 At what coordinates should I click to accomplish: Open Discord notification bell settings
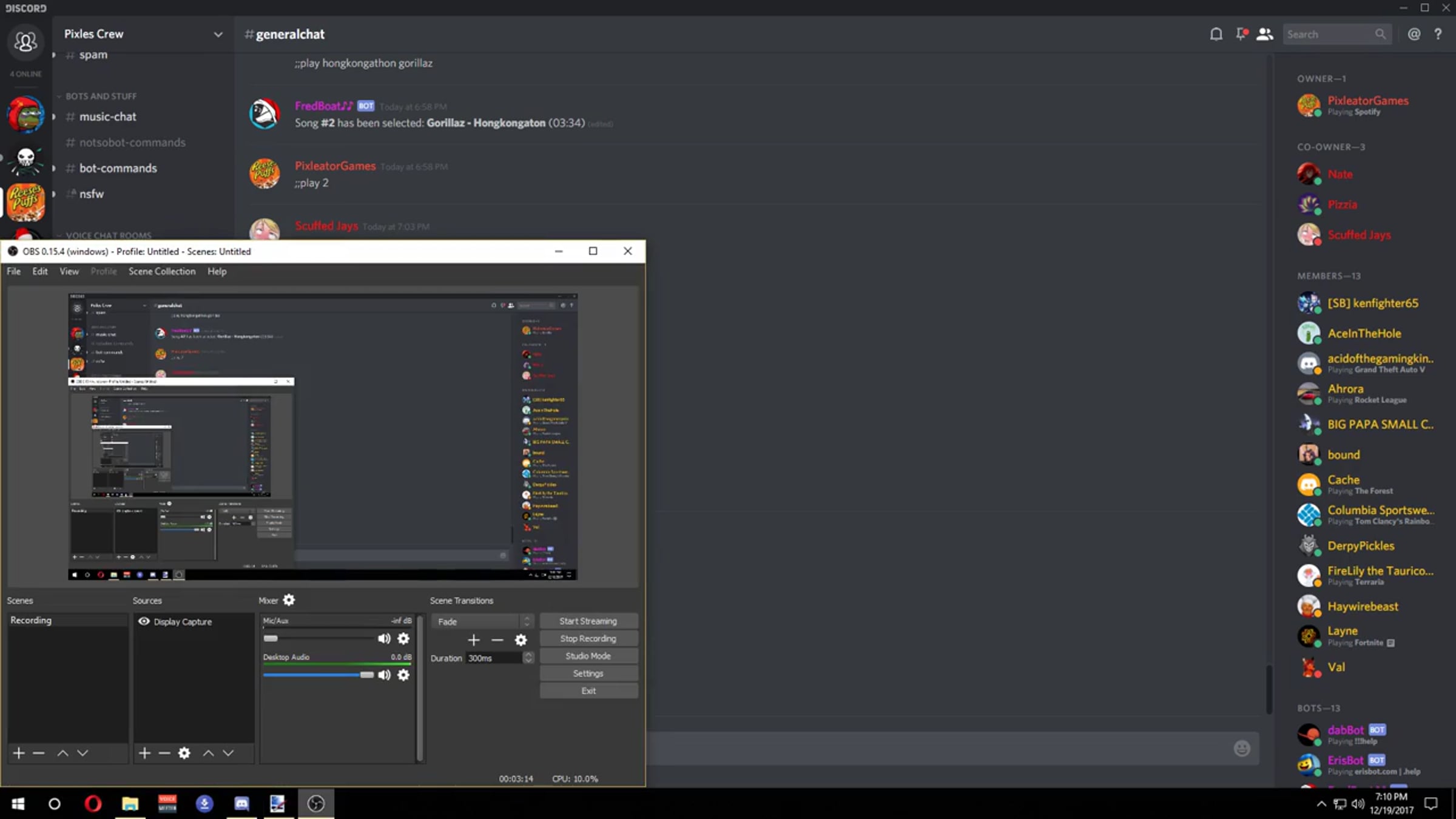click(x=1216, y=34)
